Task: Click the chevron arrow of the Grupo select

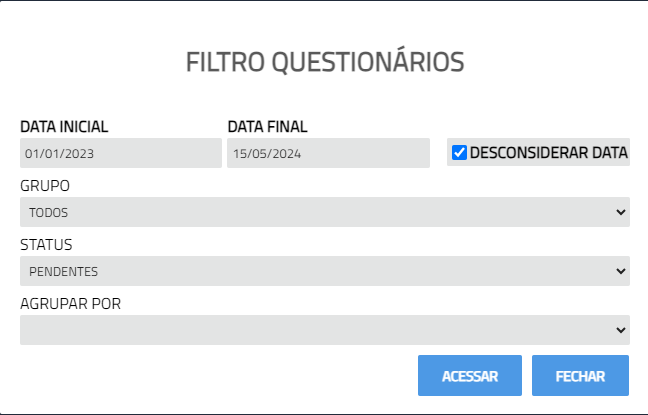Action: click(621, 212)
